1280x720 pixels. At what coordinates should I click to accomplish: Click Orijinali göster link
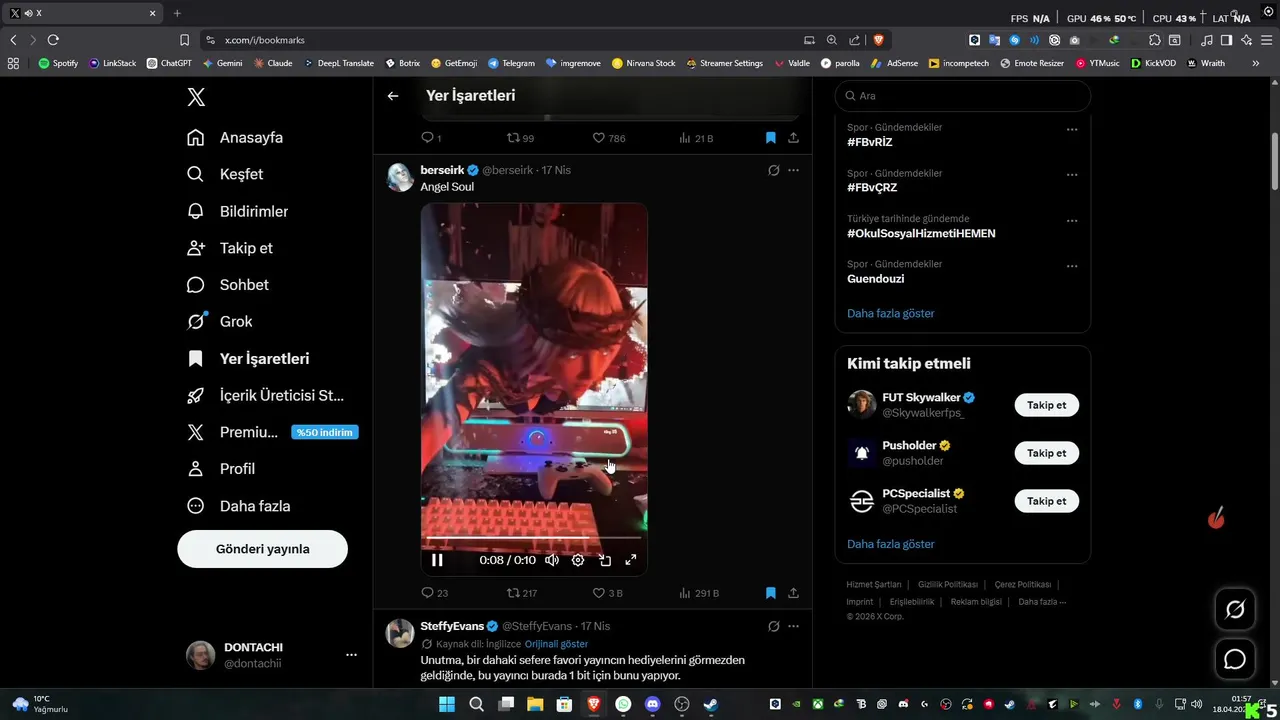coord(556,644)
